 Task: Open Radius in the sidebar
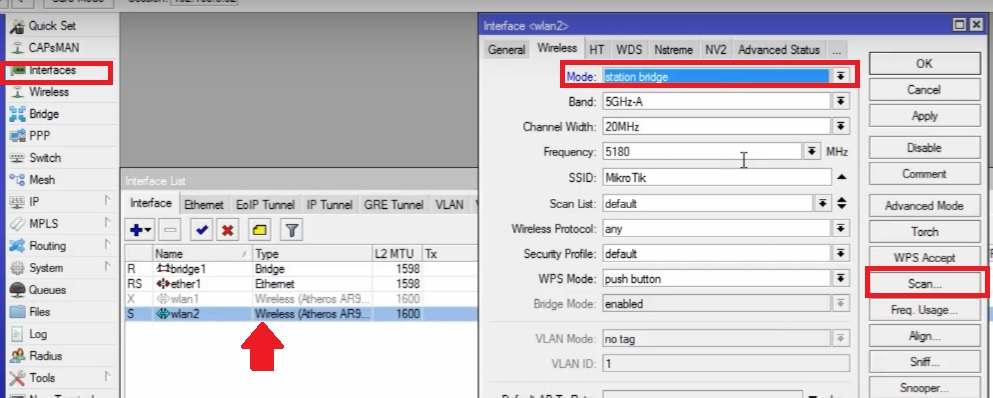[x=45, y=356]
